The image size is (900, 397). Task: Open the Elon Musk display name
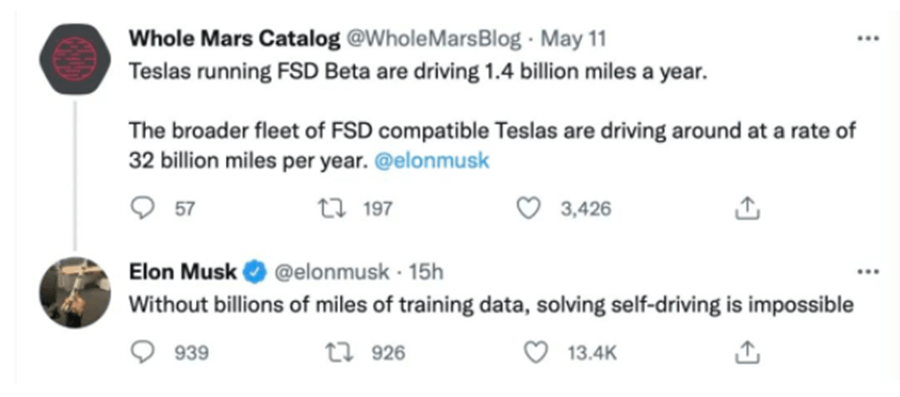pos(183,273)
